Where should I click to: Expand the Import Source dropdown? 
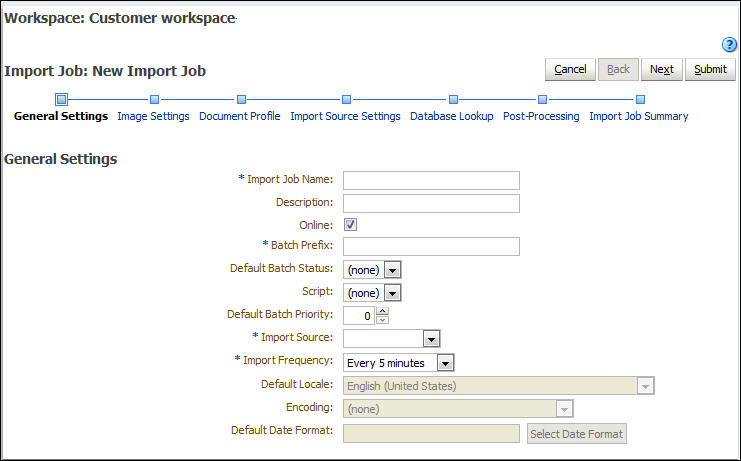(431, 339)
